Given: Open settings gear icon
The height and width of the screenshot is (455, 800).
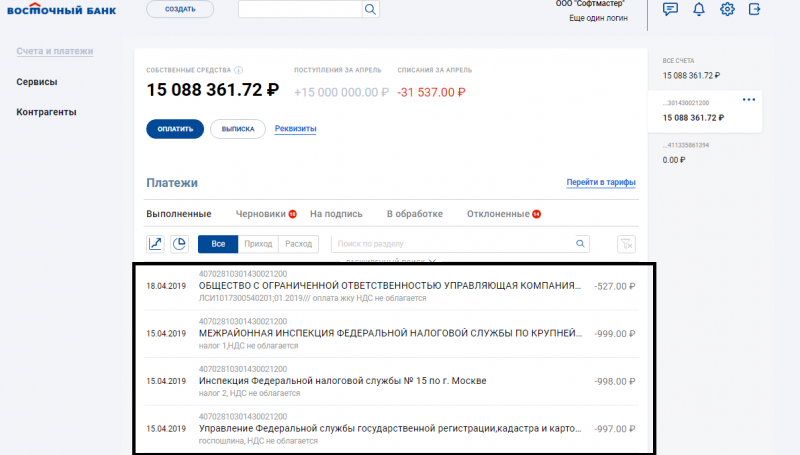Looking at the screenshot, I should [727, 10].
